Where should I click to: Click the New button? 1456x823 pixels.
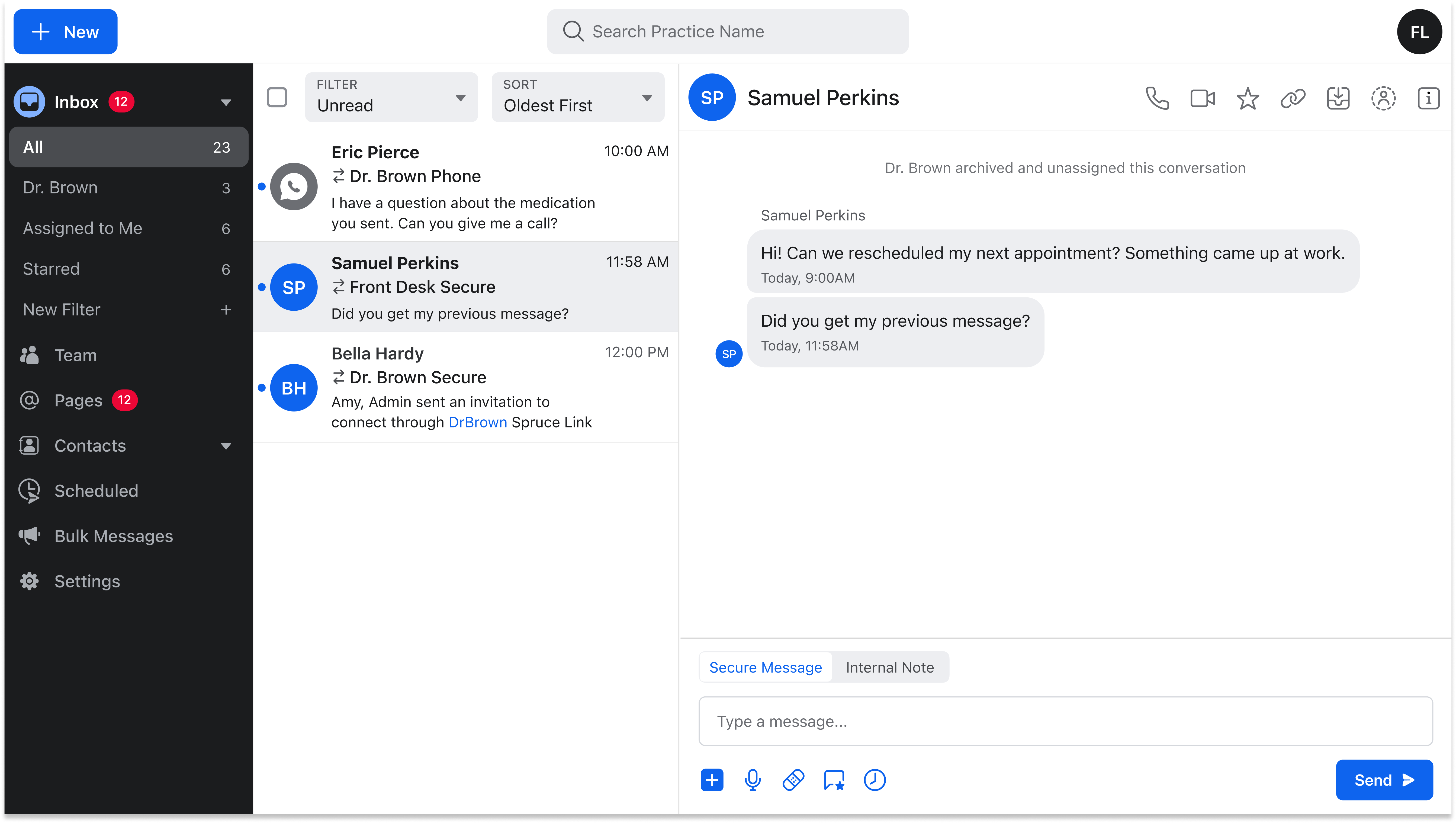(x=65, y=32)
